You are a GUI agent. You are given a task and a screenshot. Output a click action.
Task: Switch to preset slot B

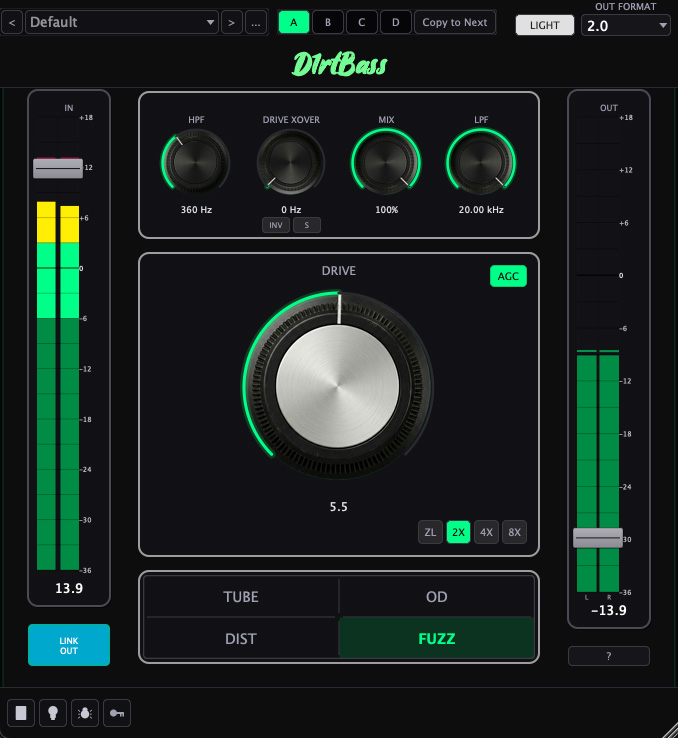coord(328,22)
